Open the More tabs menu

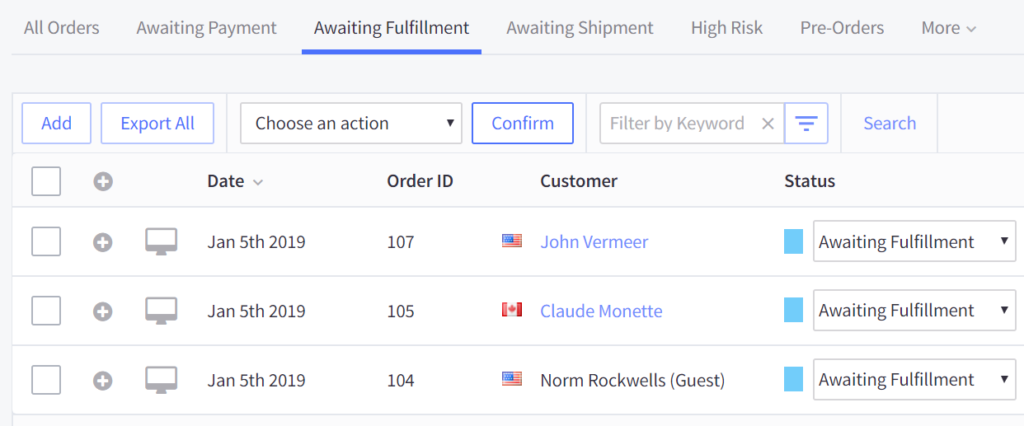point(949,28)
